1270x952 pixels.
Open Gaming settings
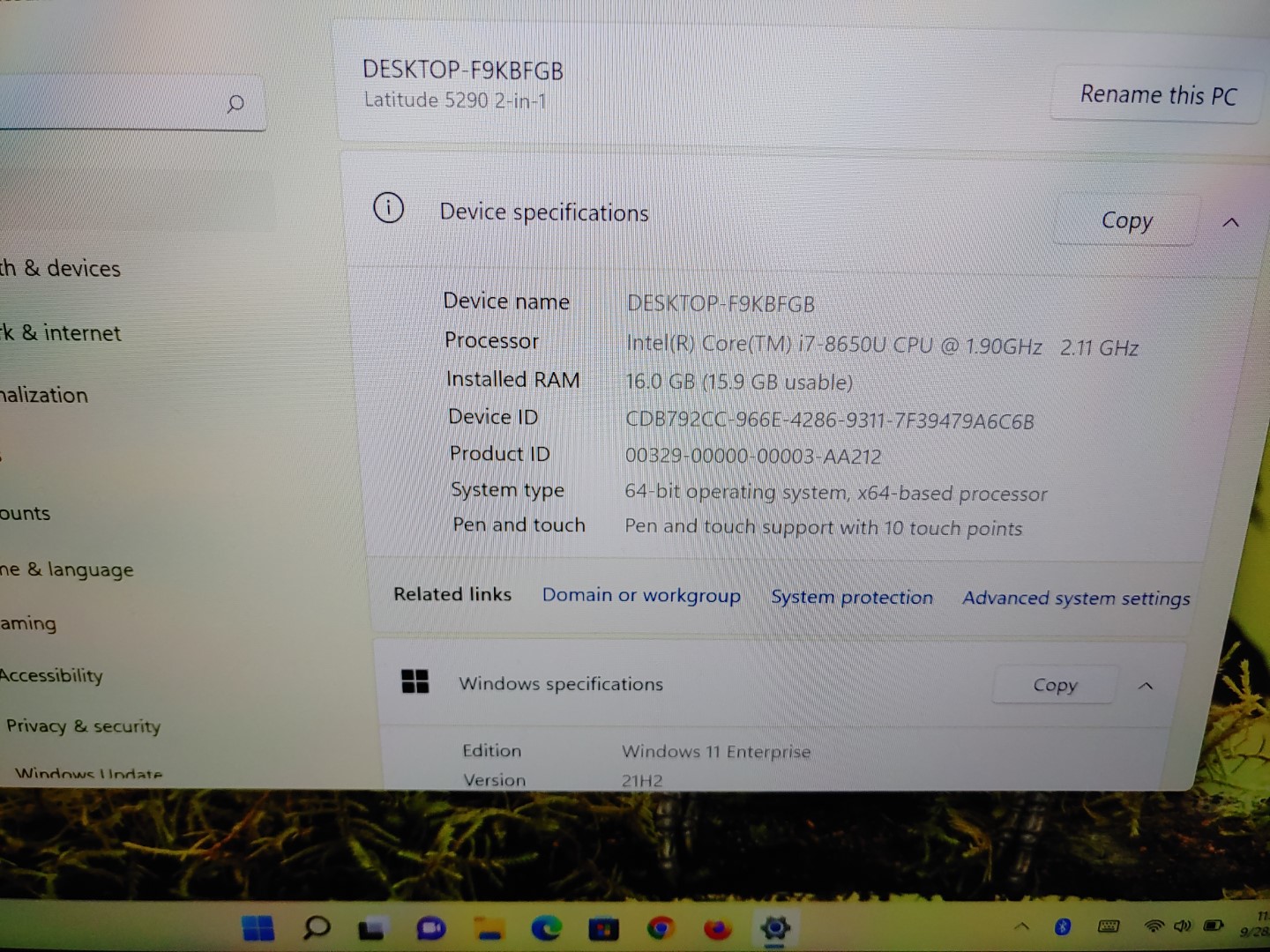click(x=28, y=623)
